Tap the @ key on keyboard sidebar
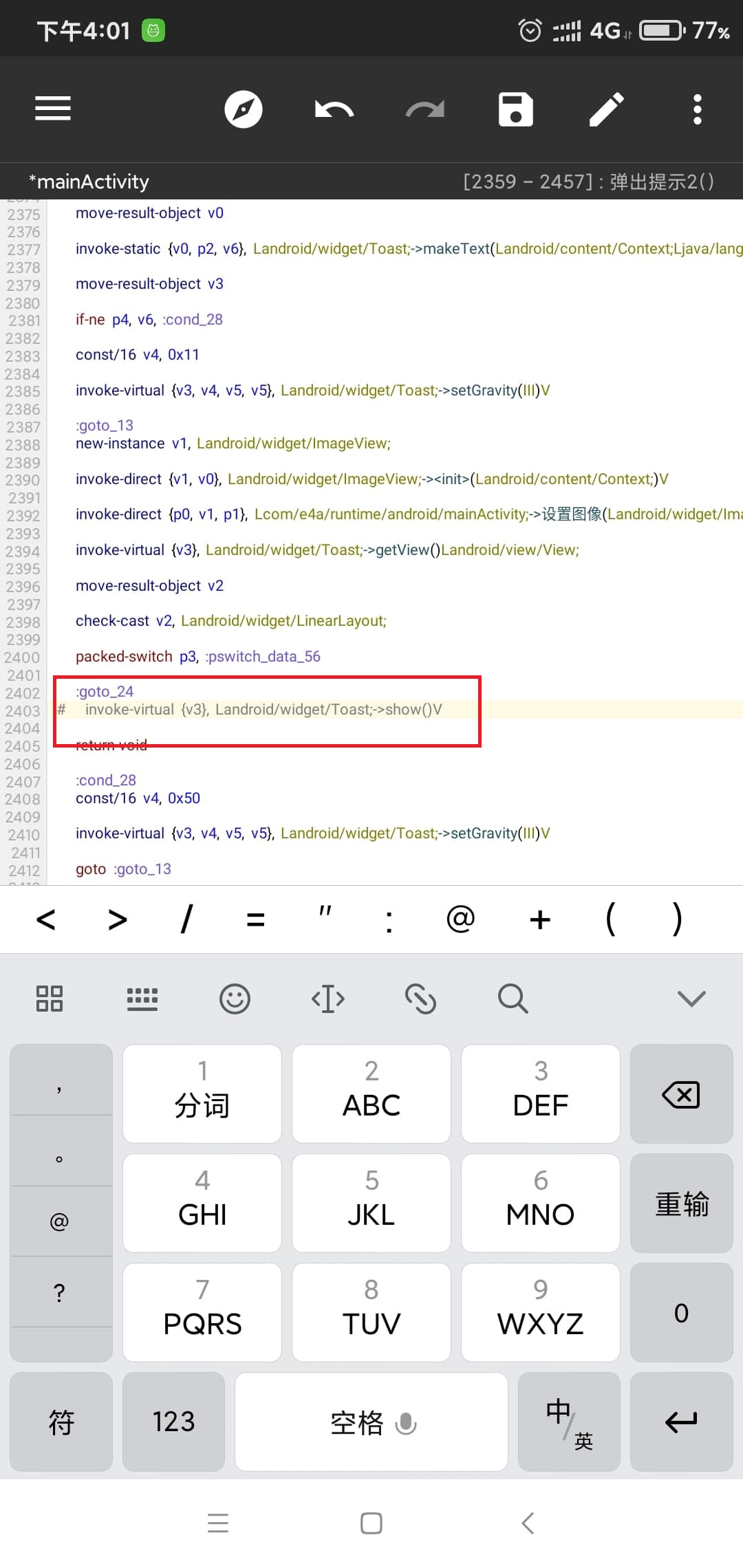The image size is (743, 1568). (x=61, y=1222)
